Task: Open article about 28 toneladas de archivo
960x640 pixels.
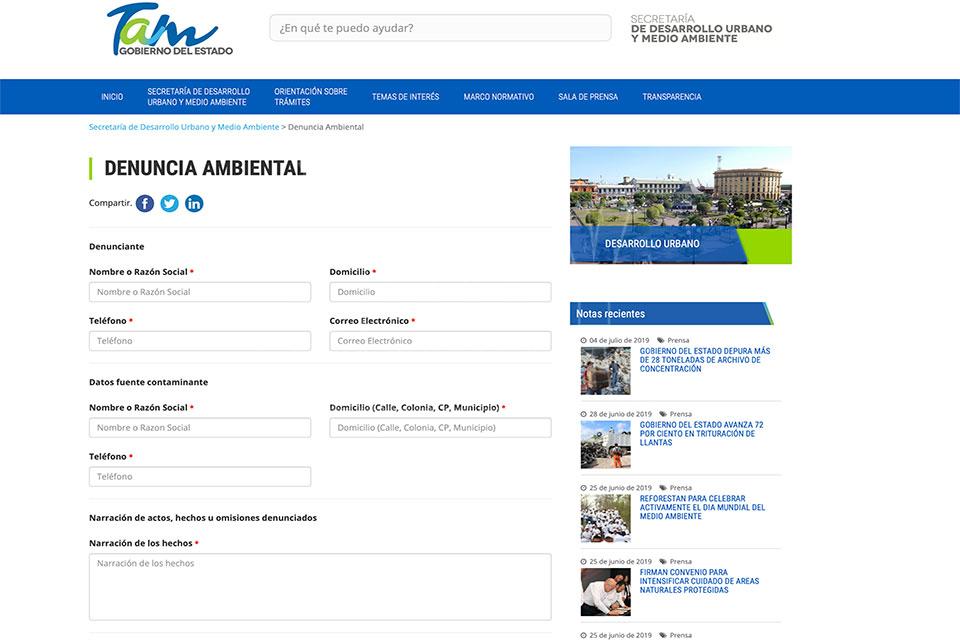Action: click(x=704, y=360)
